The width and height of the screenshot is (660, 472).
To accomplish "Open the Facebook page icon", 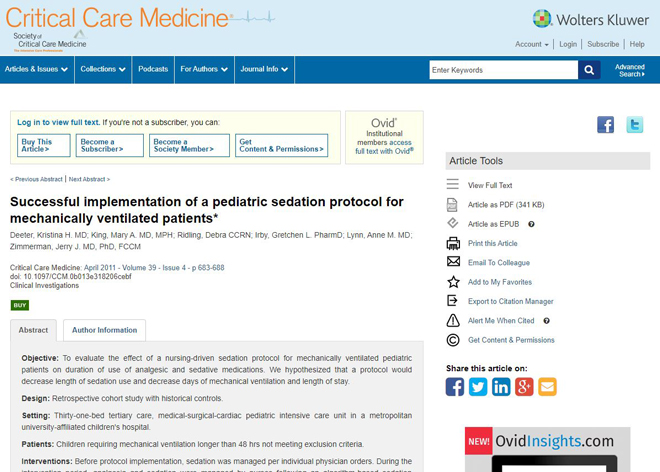I will coord(606,125).
